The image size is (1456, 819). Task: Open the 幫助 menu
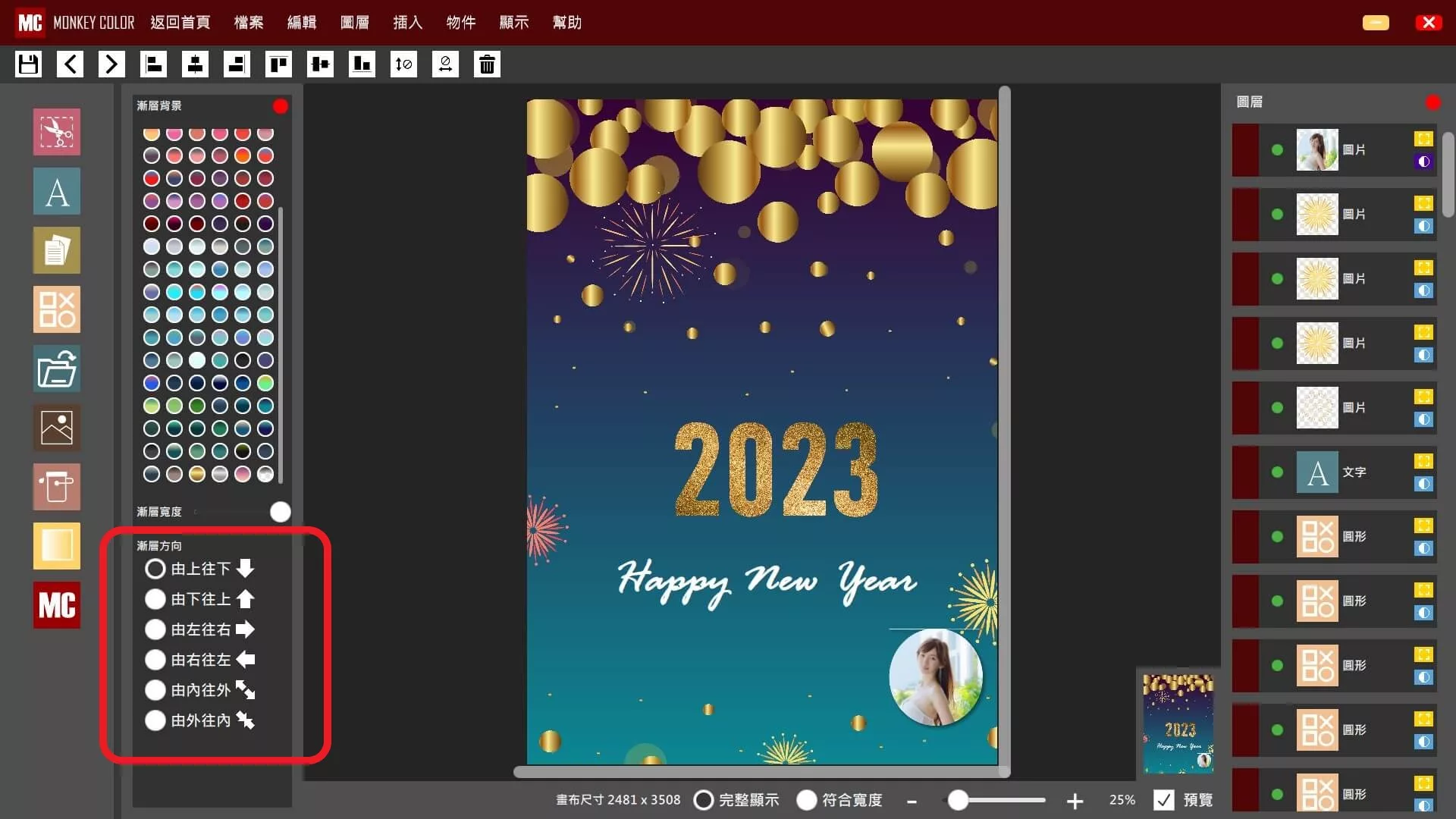567,23
